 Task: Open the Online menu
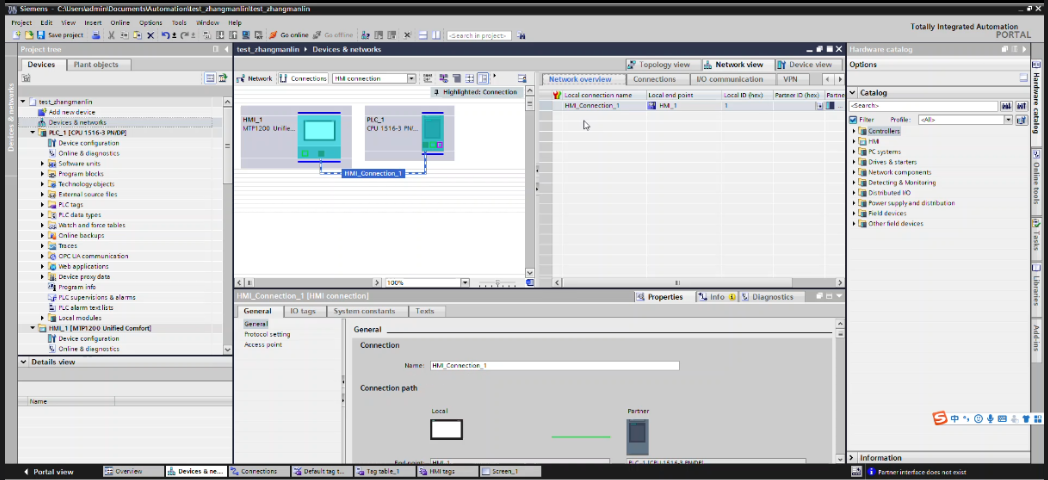pyautogui.click(x=120, y=23)
